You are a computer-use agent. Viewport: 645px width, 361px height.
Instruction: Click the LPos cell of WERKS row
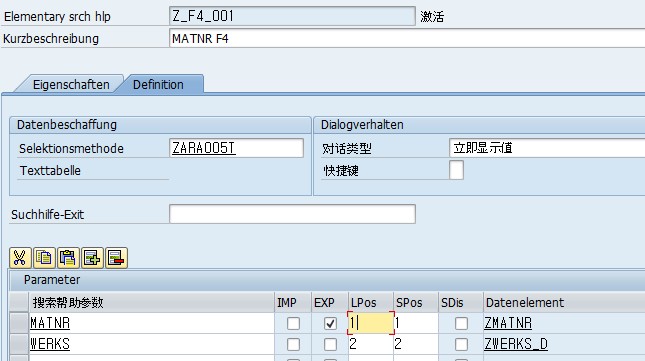tap(371, 344)
